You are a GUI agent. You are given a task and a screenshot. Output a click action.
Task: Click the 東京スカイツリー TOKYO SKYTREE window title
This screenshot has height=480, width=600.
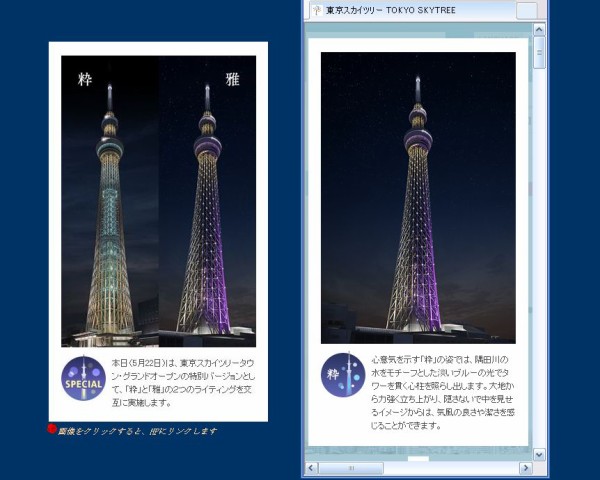(391, 10)
